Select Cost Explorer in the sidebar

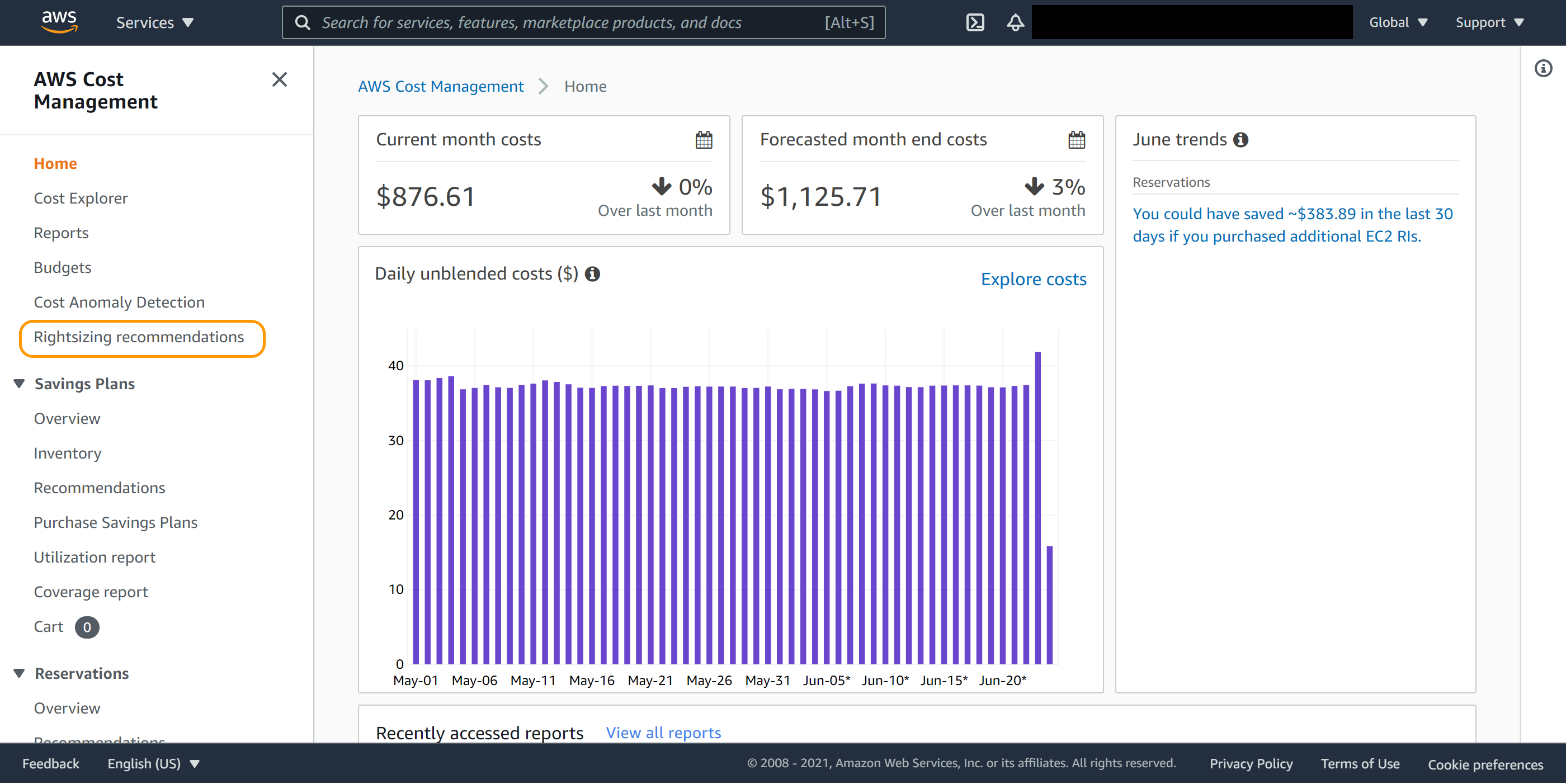(80, 197)
